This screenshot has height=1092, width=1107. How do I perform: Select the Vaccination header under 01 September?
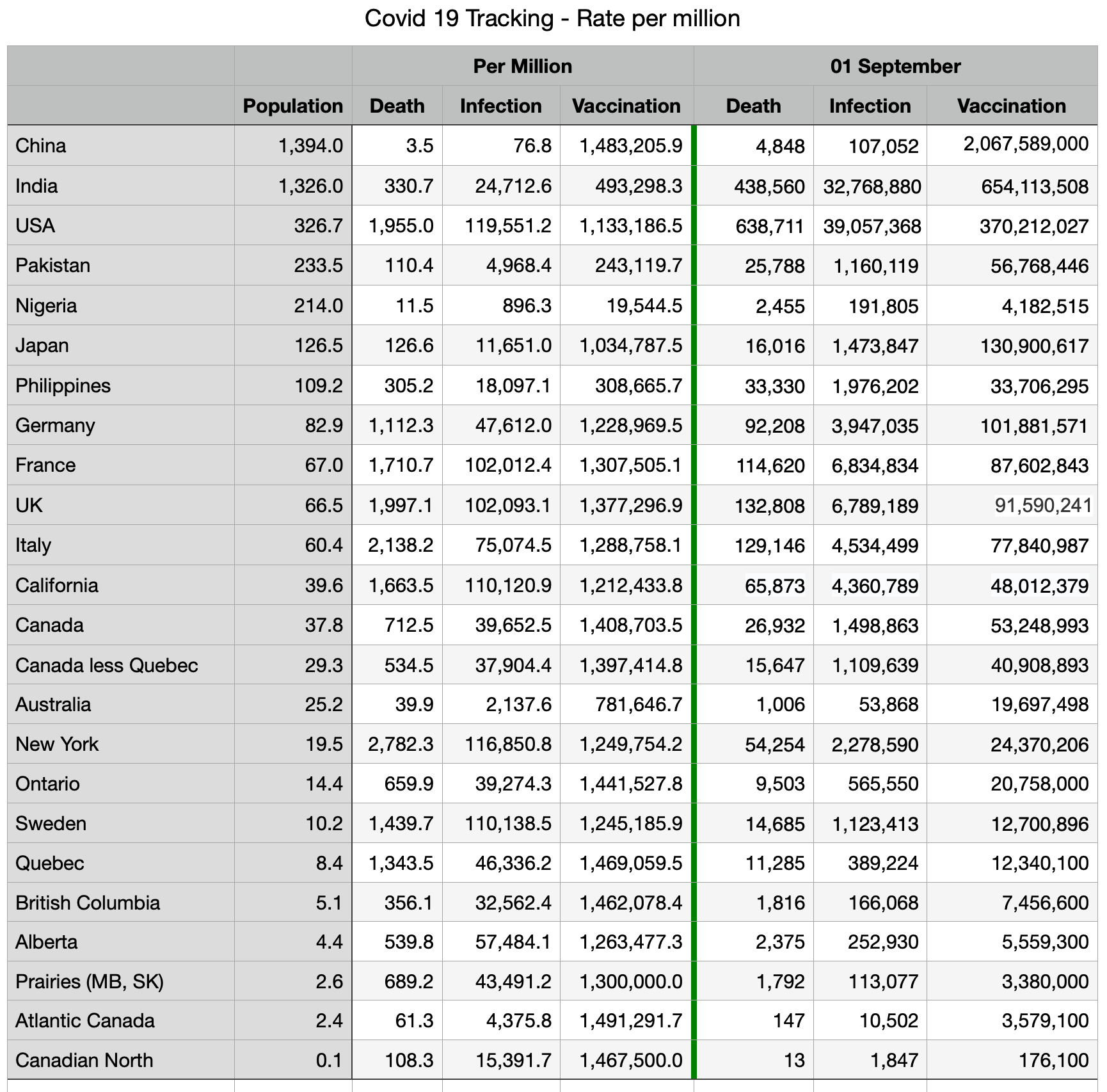1011,106
